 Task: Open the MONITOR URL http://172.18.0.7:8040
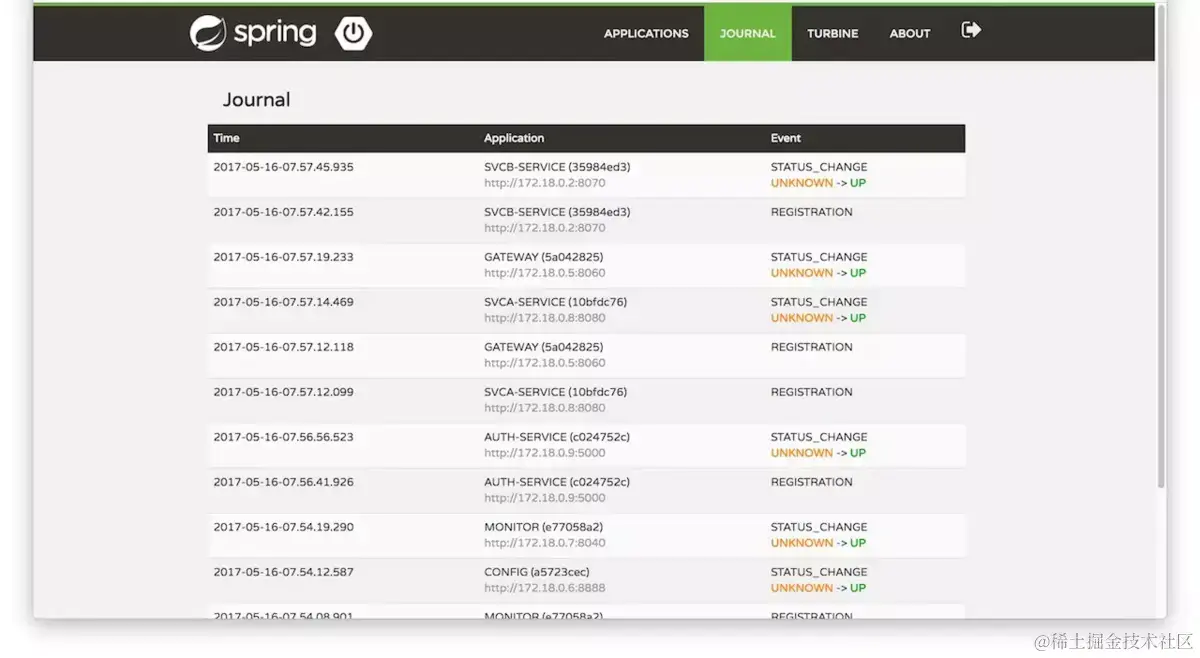pos(545,543)
